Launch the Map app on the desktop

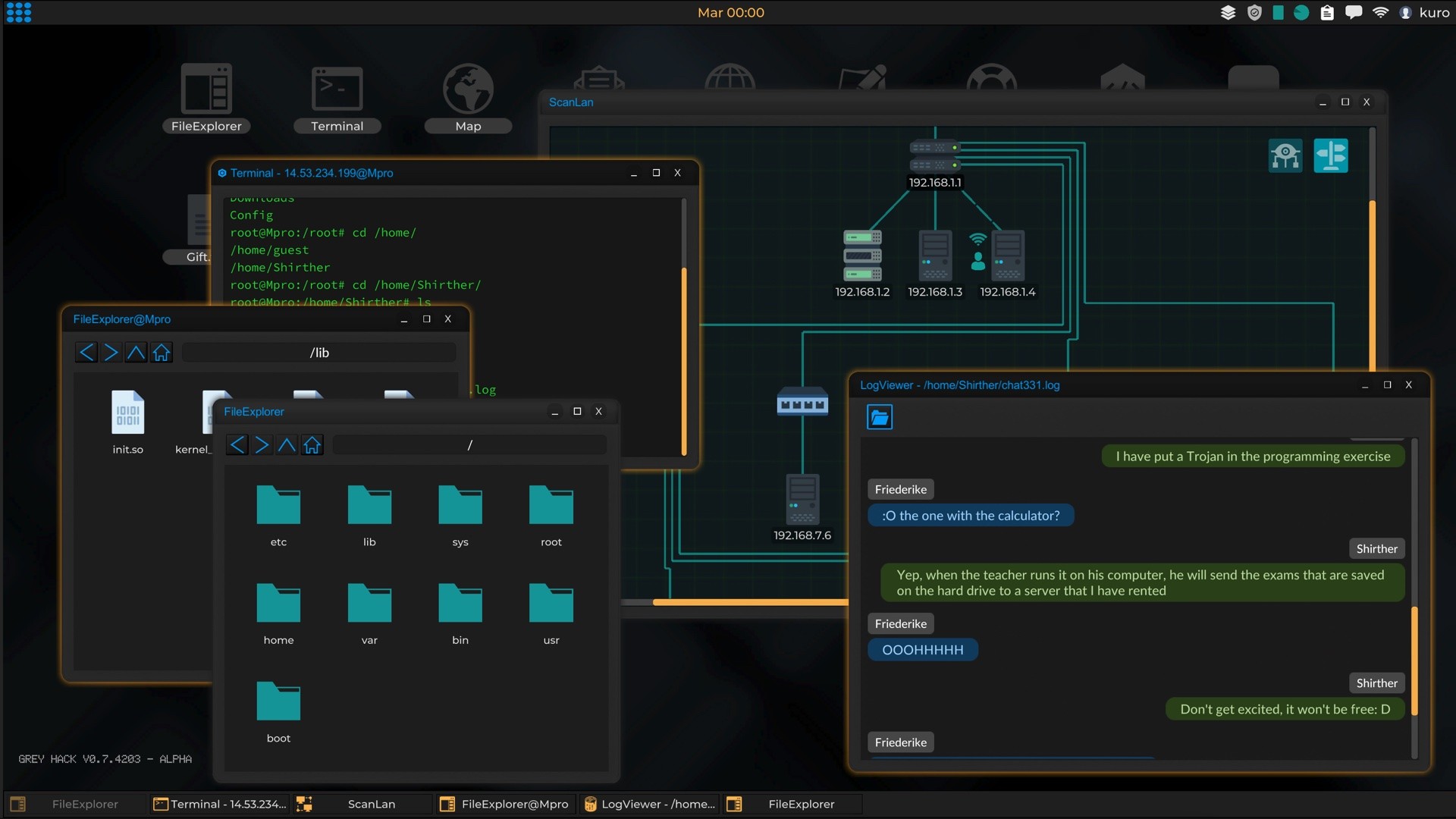pyautogui.click(x=468, y=87)
